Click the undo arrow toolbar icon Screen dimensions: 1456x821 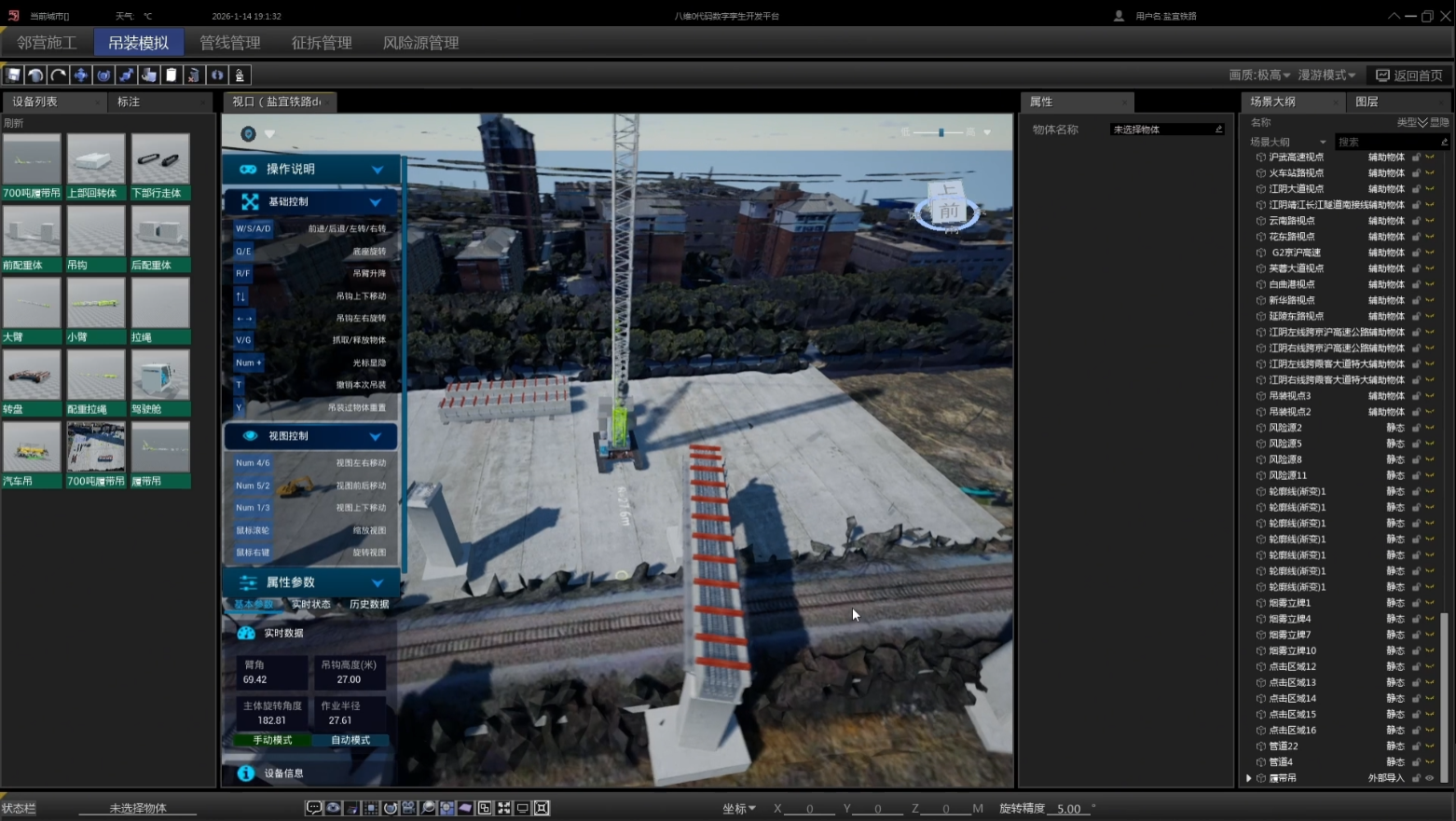[x=35, y=75]
